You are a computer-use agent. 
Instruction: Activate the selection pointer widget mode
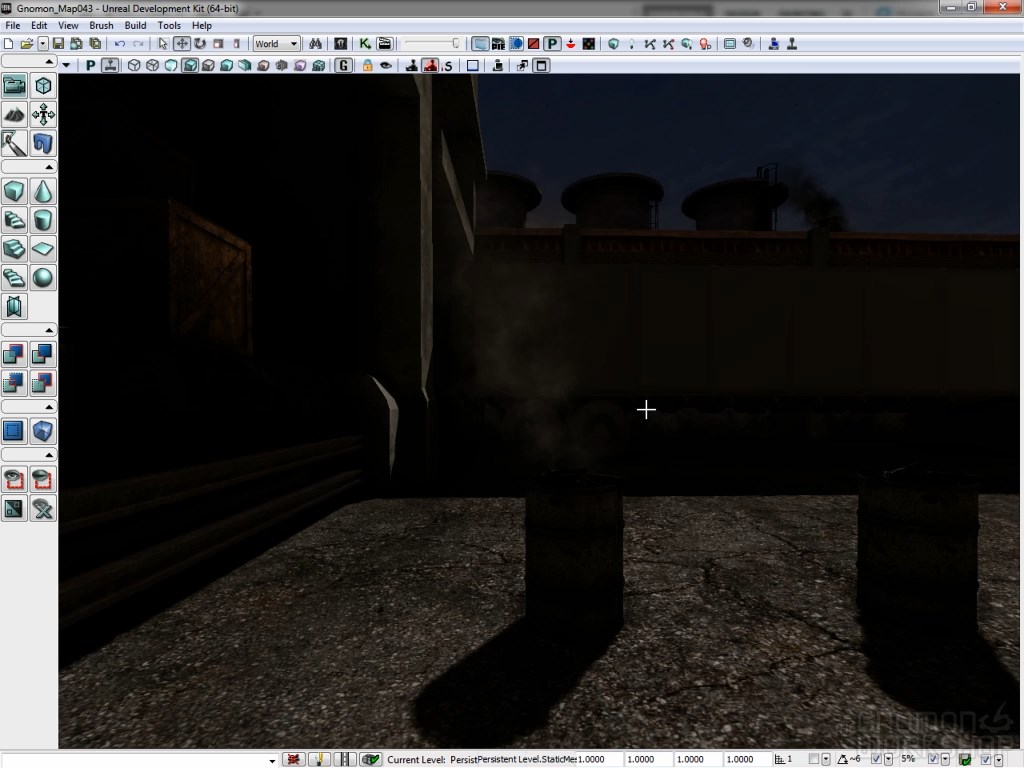click(163, 44)
